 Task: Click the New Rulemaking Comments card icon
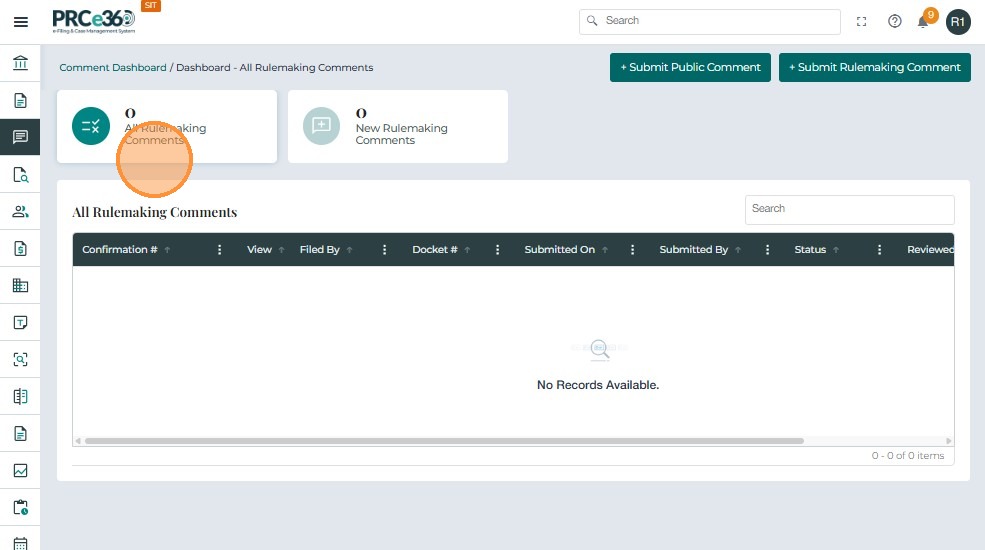tap(322, 126)
